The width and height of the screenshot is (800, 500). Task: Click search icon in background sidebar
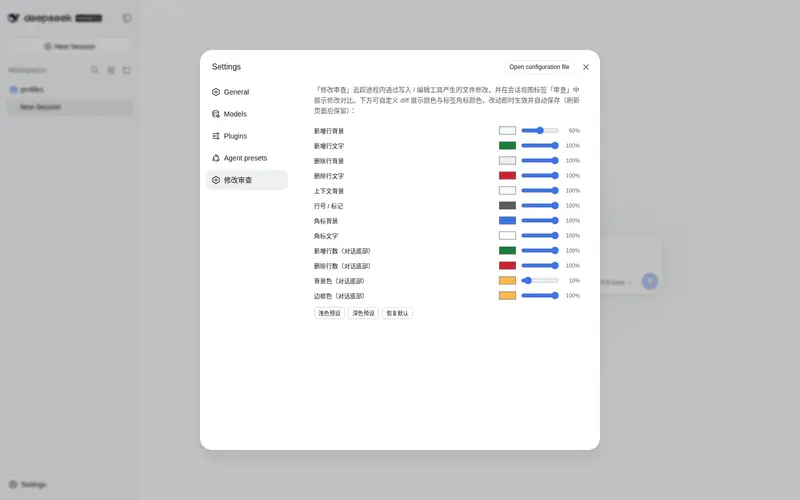94,70
